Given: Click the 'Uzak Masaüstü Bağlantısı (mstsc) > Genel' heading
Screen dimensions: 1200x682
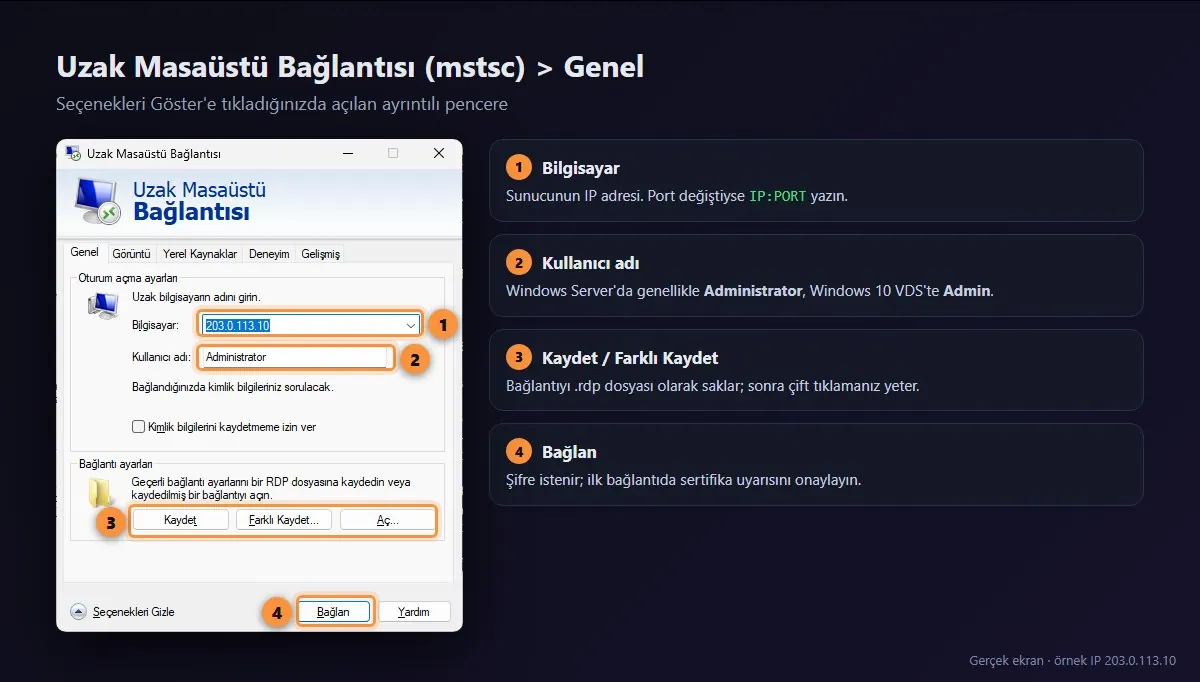Looking at the screenshot, I should [x=350, y=67].
